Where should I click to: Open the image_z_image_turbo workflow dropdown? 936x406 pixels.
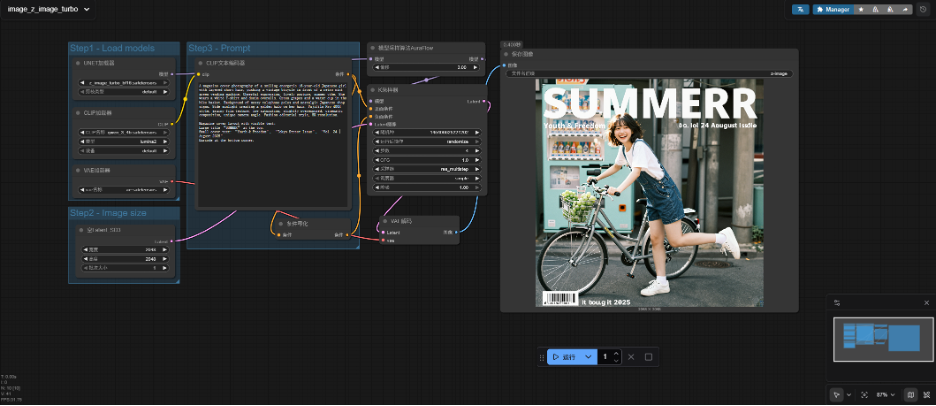coord(50,9)
